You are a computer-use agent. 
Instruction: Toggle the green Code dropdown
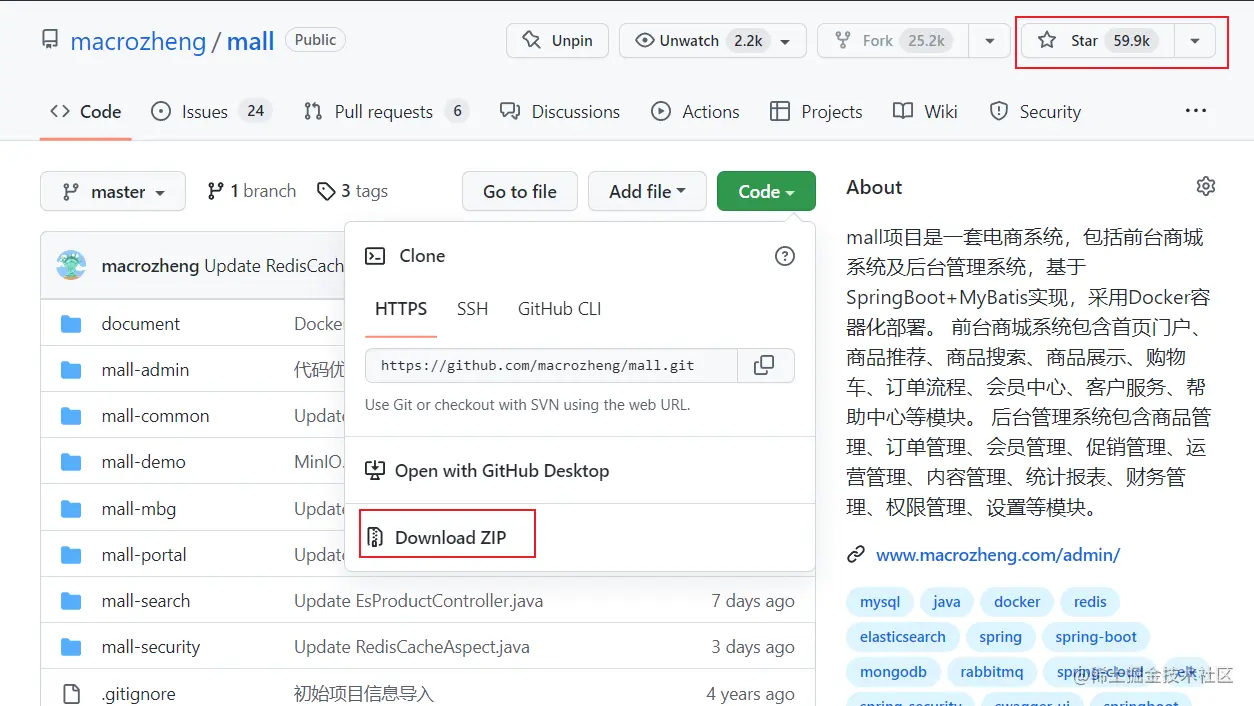click(766, 191)
